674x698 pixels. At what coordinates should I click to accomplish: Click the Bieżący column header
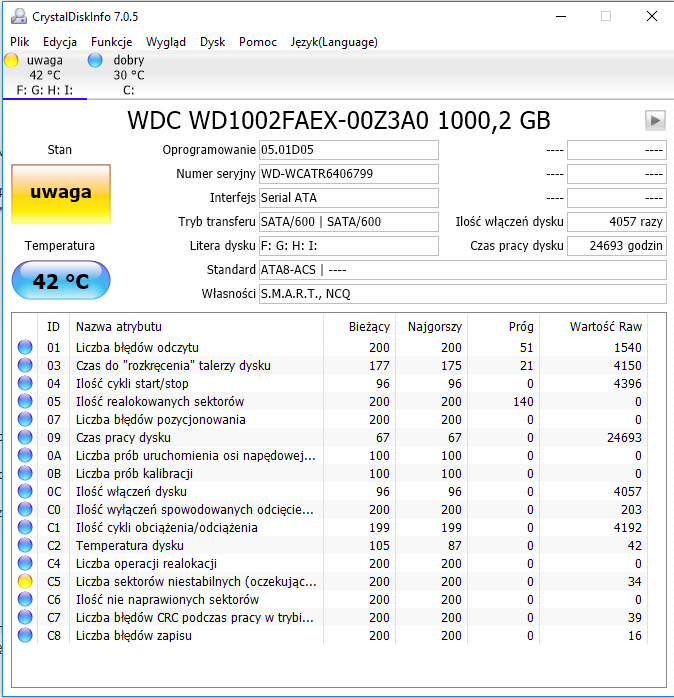click(359, 327)
